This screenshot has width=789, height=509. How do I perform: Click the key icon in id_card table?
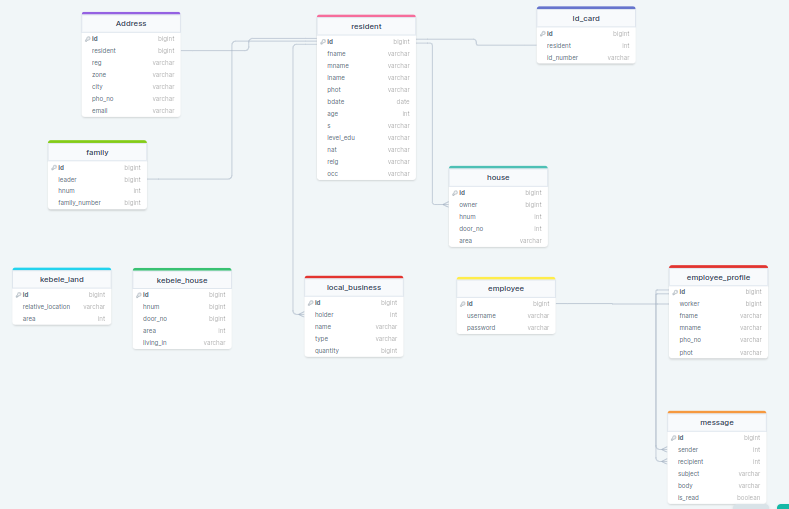[542, 34]
